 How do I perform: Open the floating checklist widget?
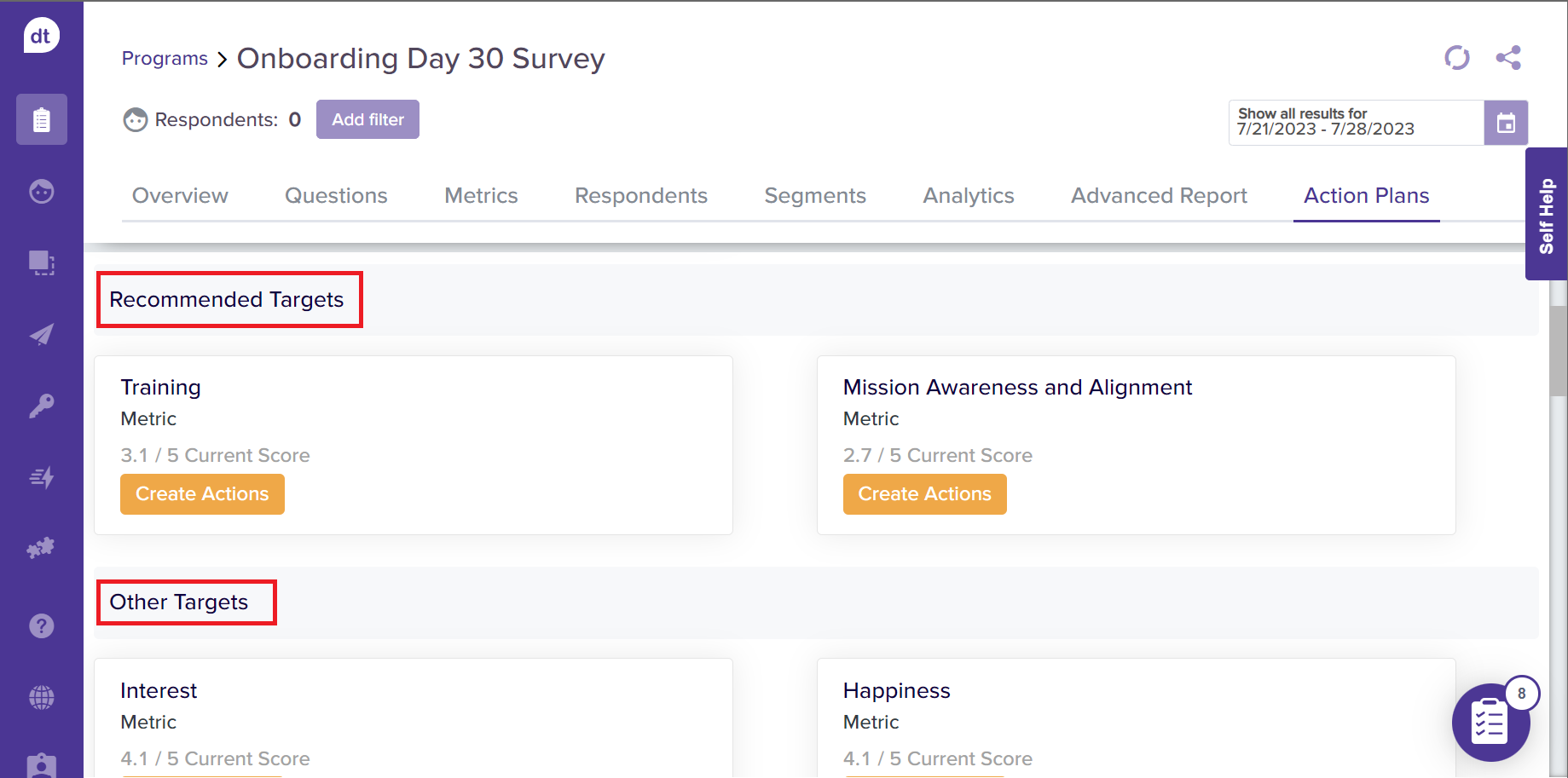coord(1490,723)
